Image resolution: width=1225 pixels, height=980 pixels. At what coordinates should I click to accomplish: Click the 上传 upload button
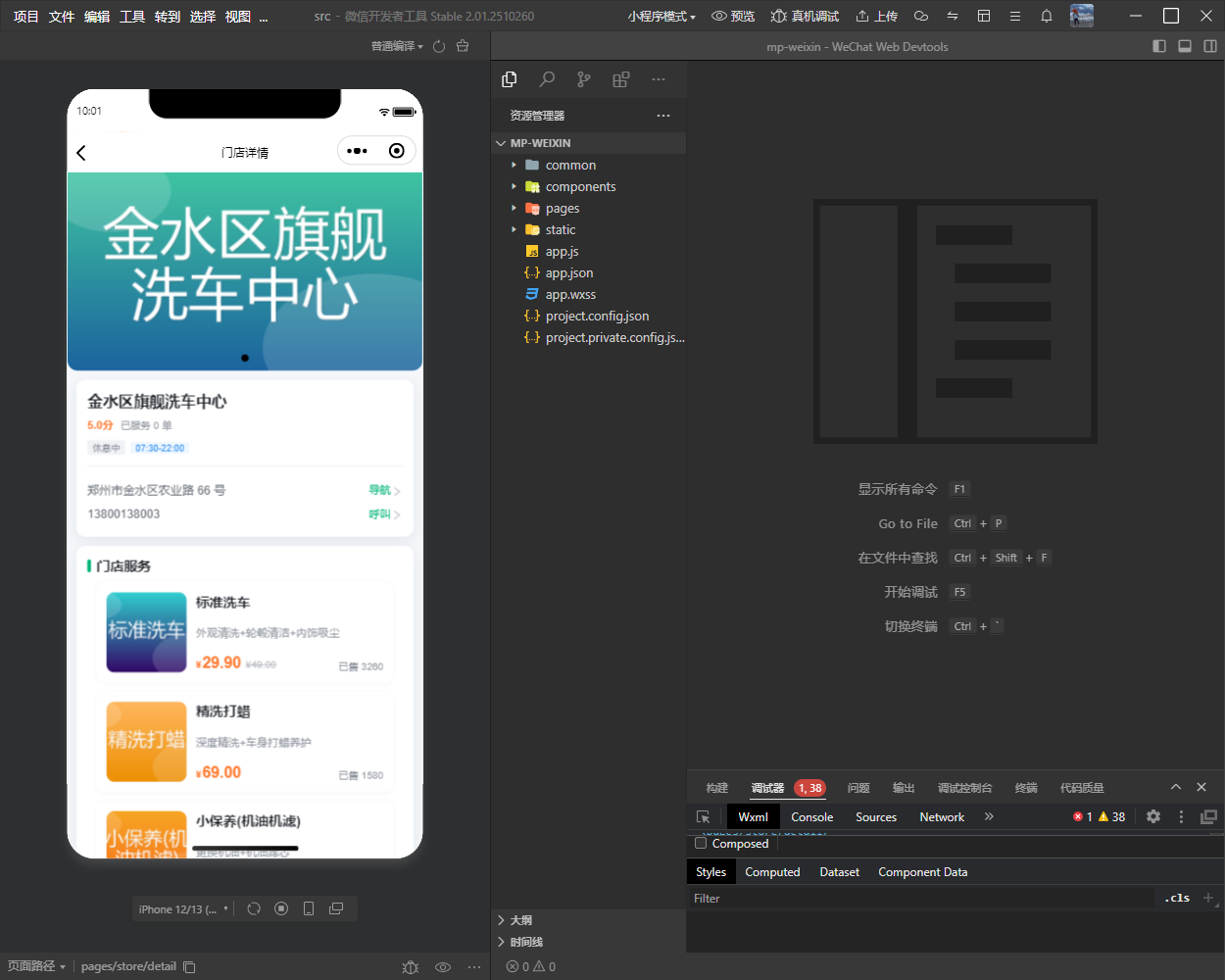coord(876,17)
